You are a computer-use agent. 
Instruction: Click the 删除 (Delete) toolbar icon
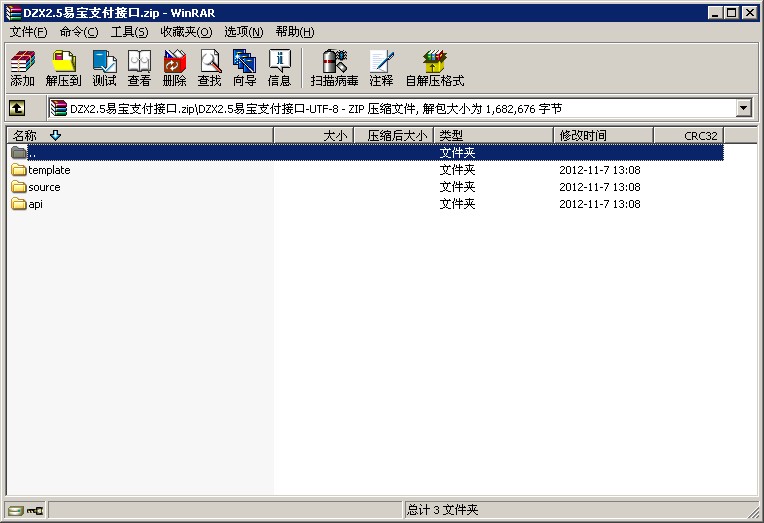pos(174,68)
